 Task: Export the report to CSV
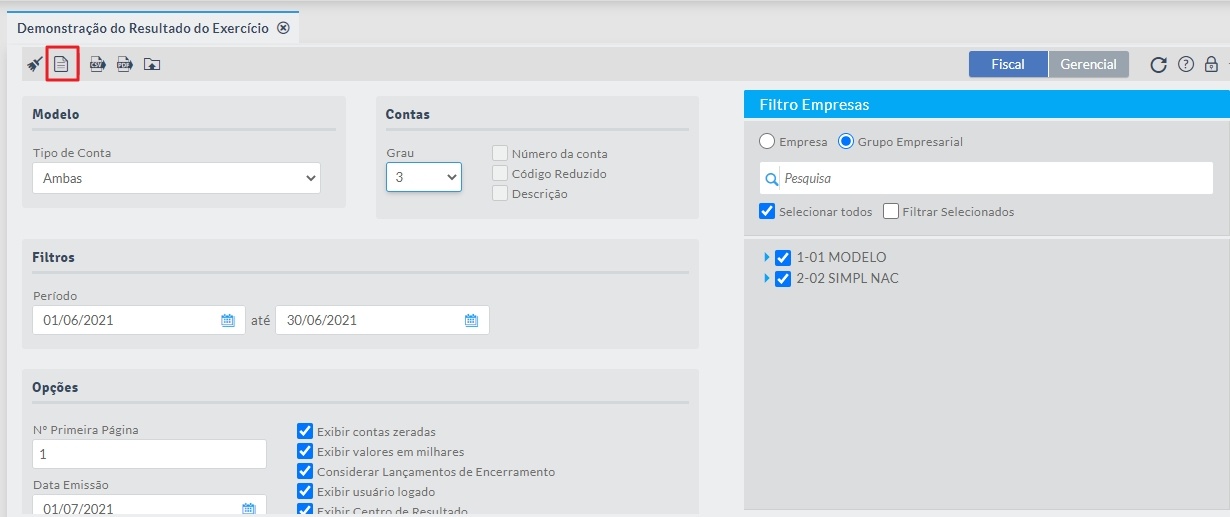tap(98, 64)
